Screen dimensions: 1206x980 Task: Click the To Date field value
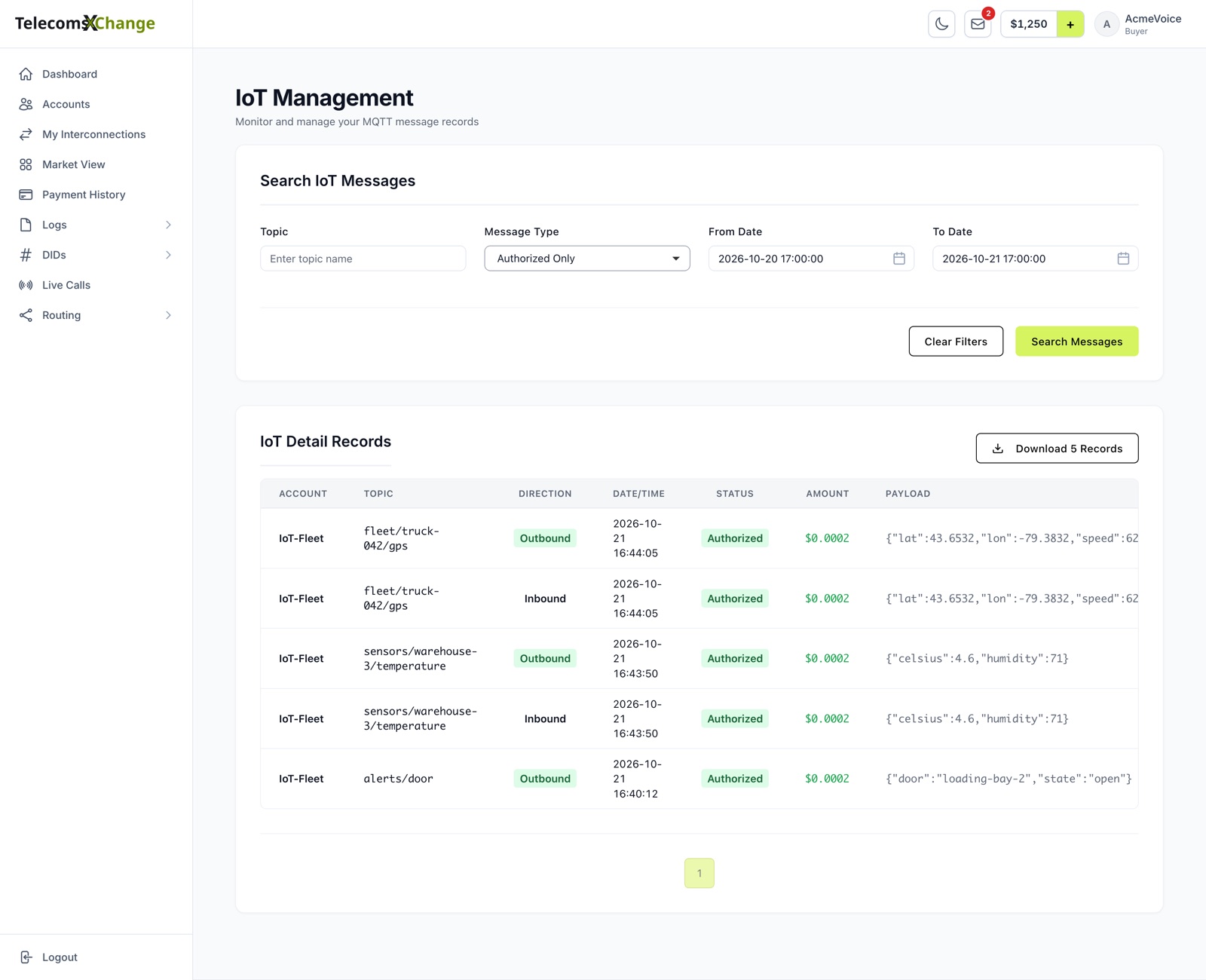tap(993, 259)
